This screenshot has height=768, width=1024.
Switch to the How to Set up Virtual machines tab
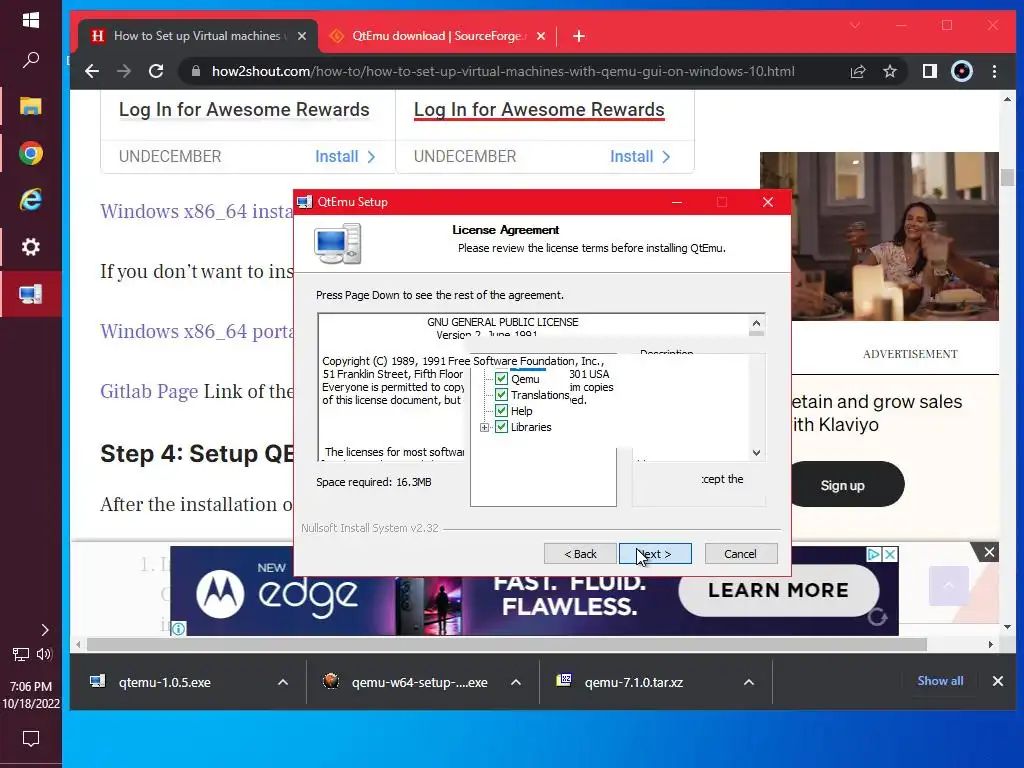pyautogui.click(x=198, y=36)
